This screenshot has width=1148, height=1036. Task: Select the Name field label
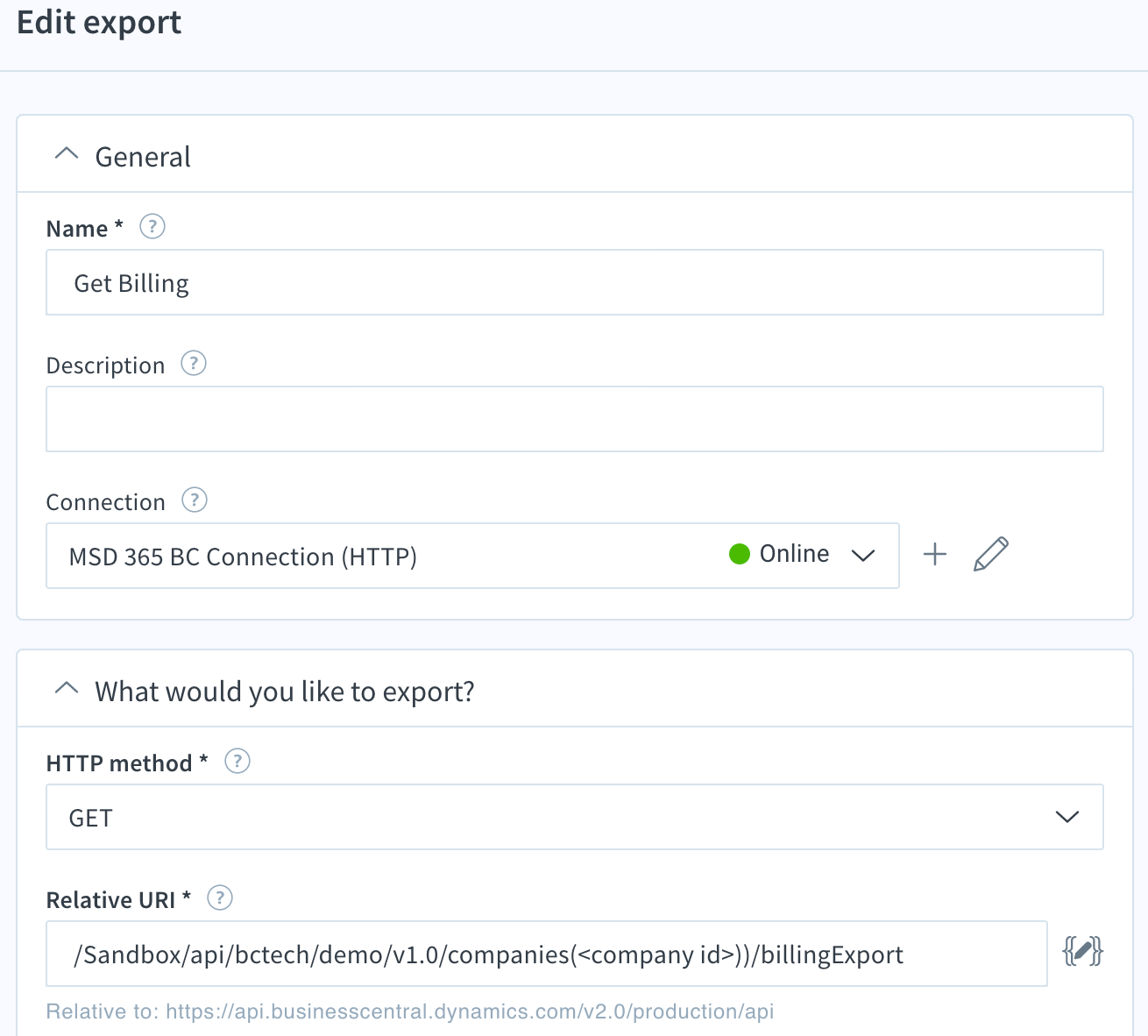[85, 229]
